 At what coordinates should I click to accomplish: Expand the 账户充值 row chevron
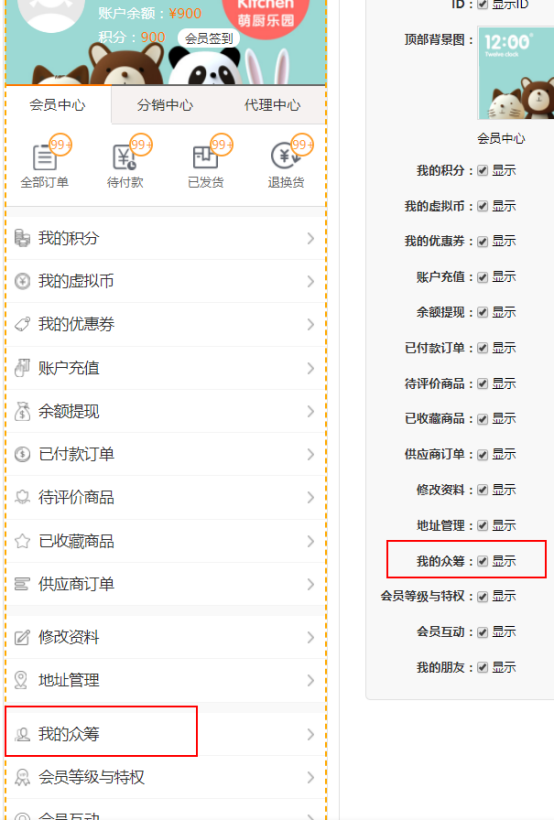(311, 368)
